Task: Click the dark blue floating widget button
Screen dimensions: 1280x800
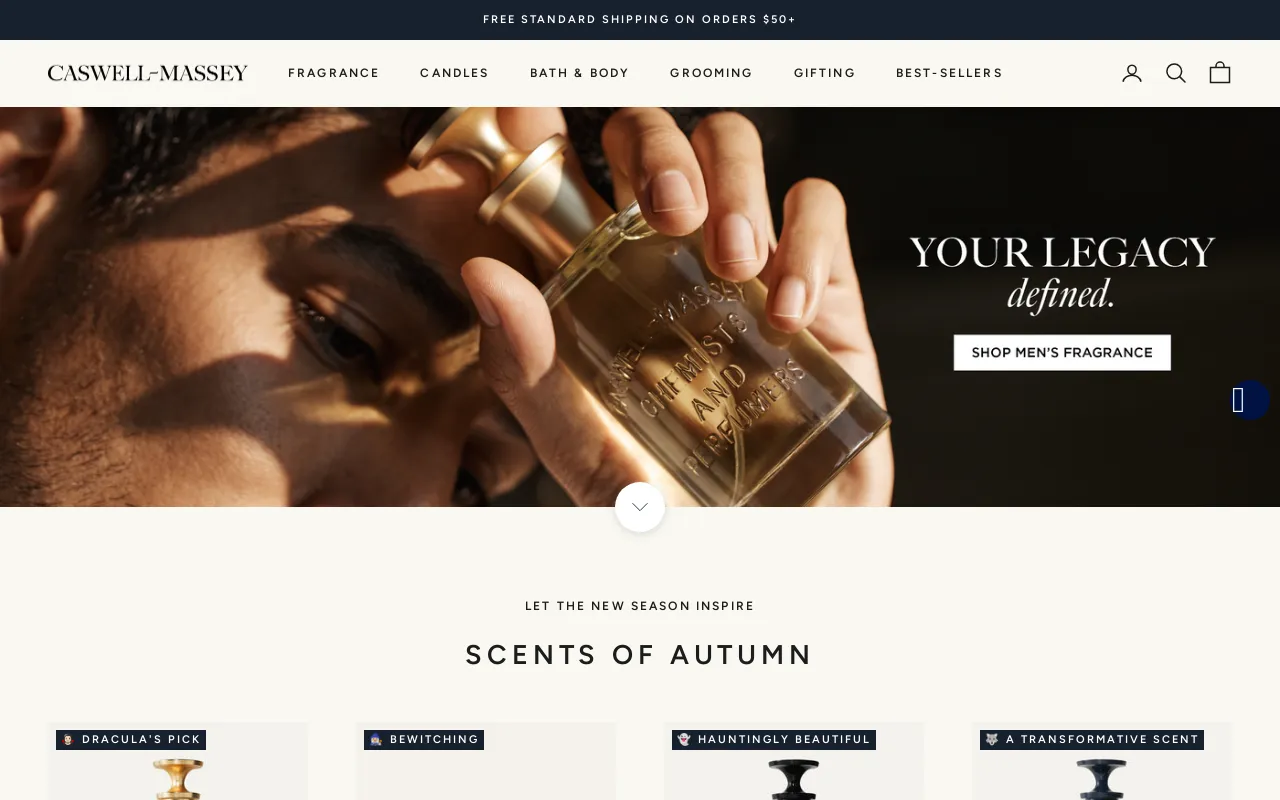Action: click(1249, 400)
